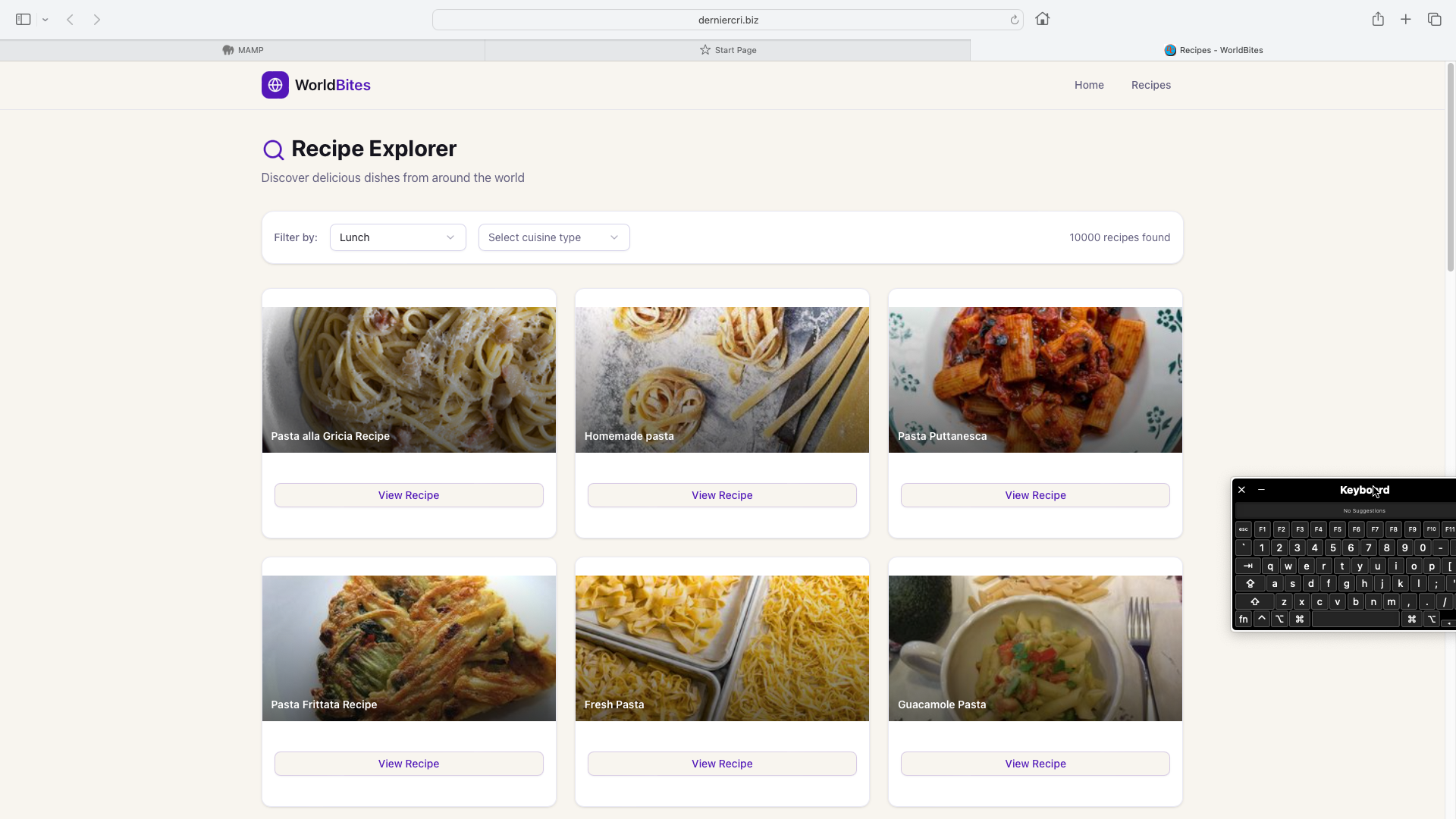Screen dimensions: 1456x819
Task: Toggle the fn key on on-screen keyboard
Action: pos(1244,619)
